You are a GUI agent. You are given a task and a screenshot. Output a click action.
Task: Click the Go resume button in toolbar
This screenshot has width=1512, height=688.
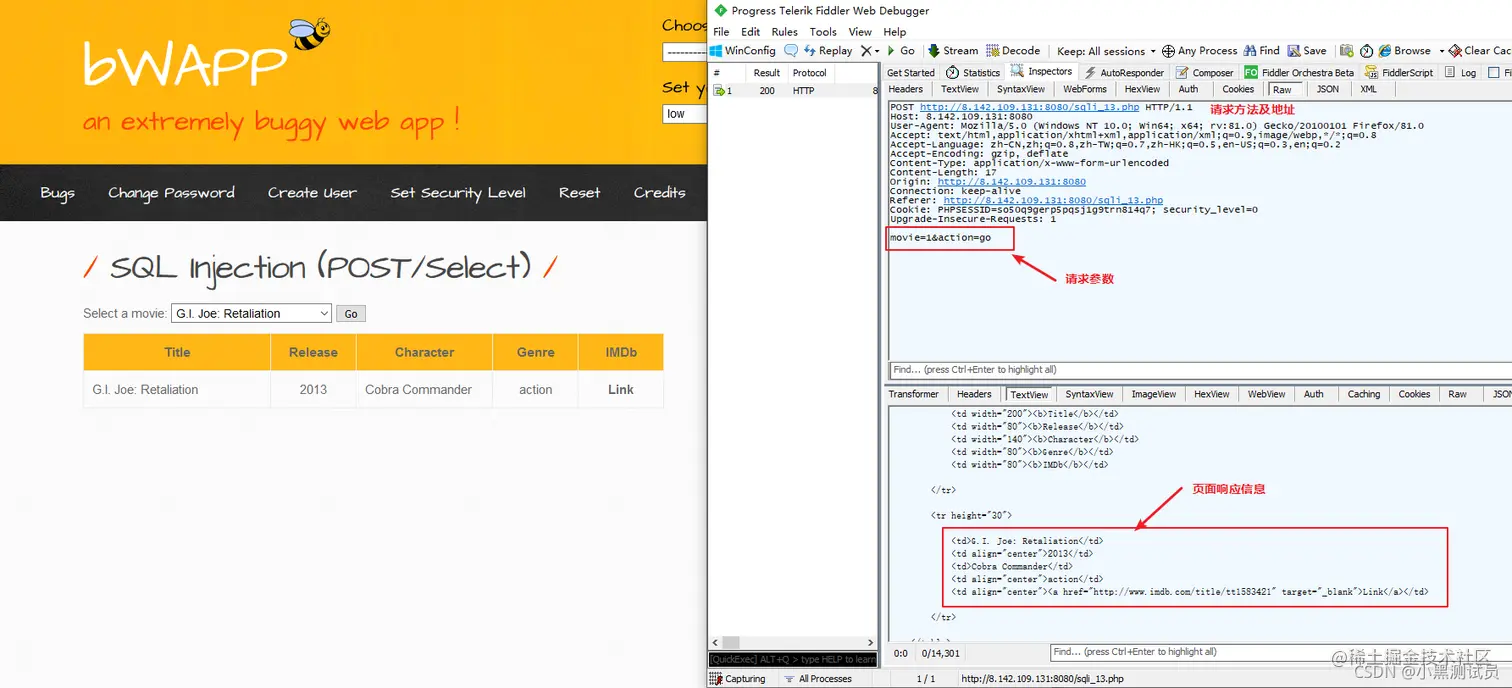coord(901,50)
